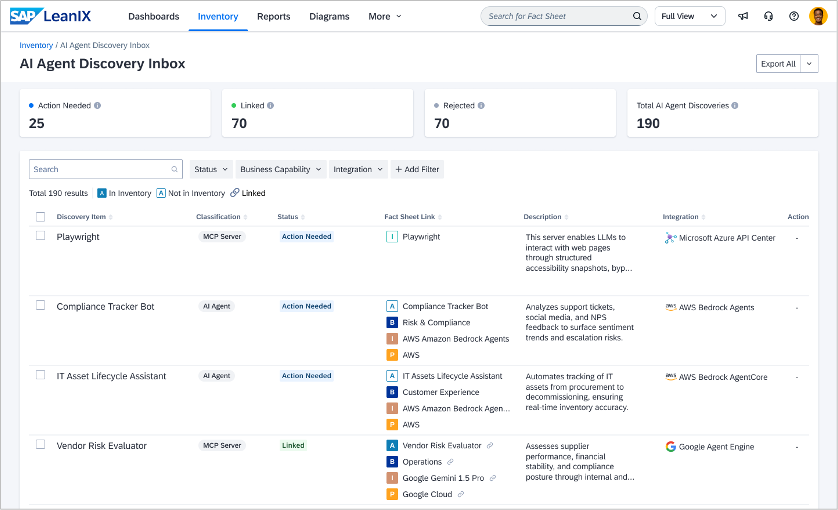Image resolution: width=838 pixels, height=510 pixels.
Task: Check the Playwright row checkbox
Action: click(x=41, y=236)
